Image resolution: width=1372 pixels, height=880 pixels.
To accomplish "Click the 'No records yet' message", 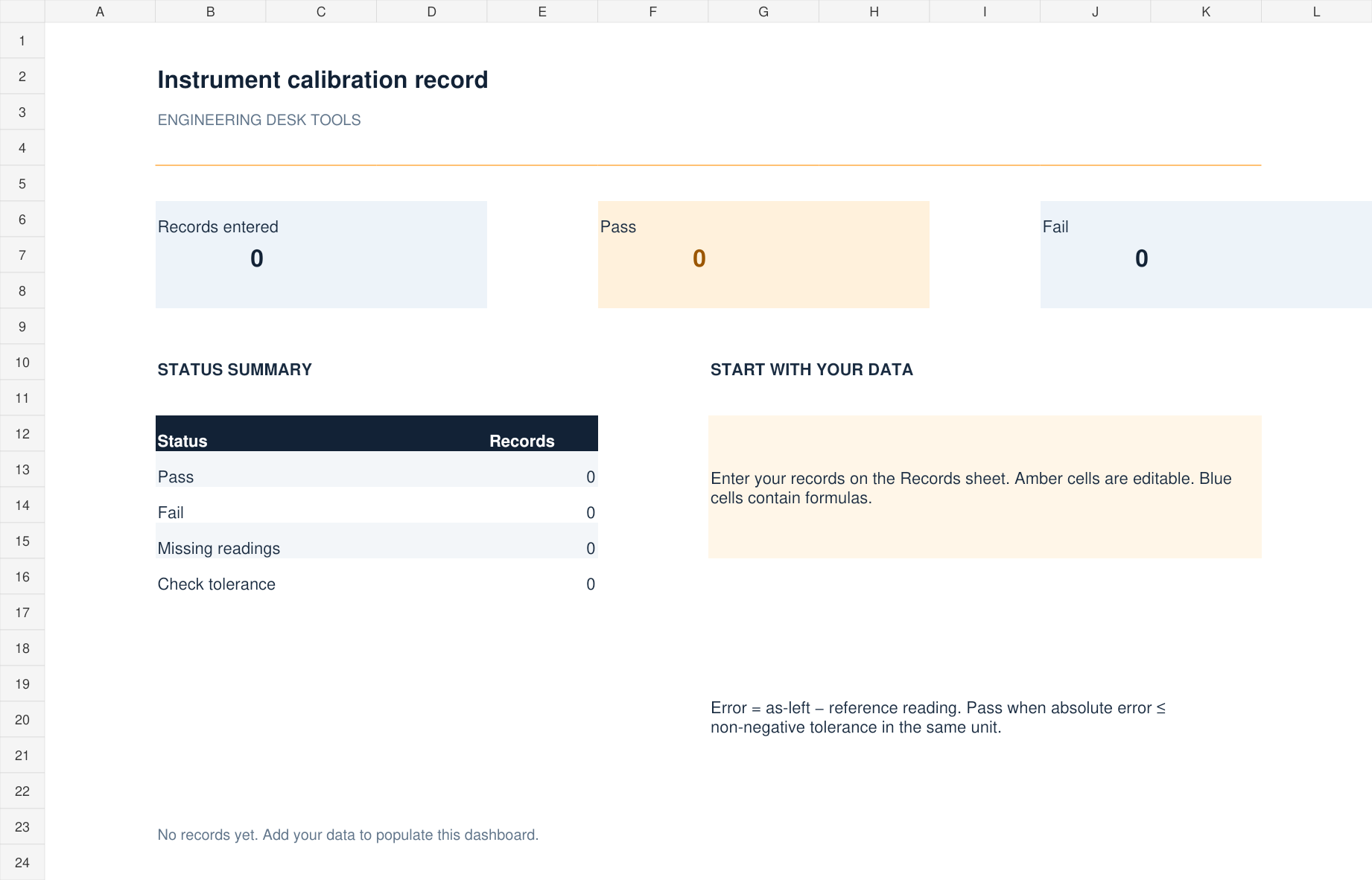I will coord(348,835).
